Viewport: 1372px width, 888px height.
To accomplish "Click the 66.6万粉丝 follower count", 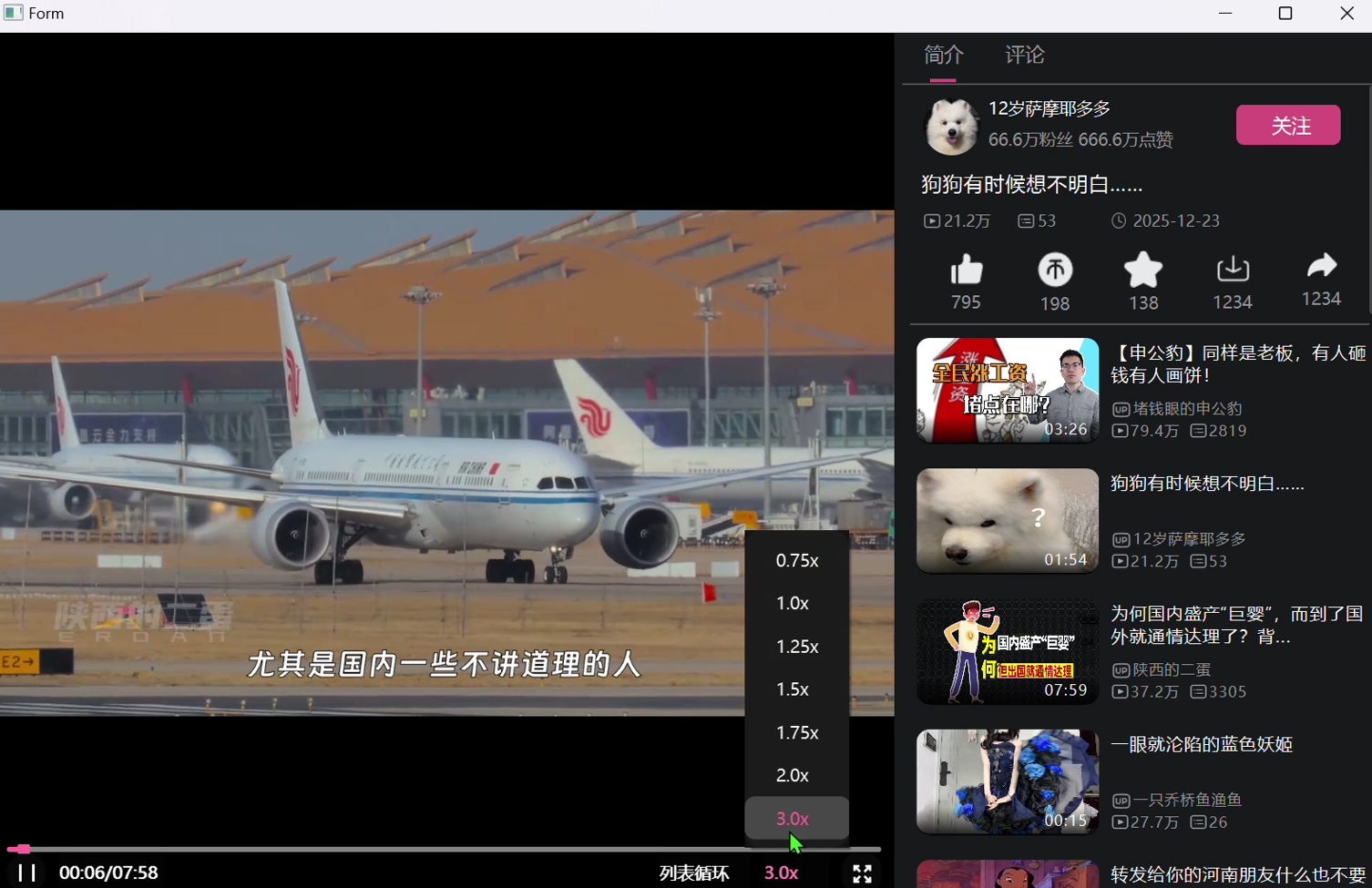I will coord(1030,139).
